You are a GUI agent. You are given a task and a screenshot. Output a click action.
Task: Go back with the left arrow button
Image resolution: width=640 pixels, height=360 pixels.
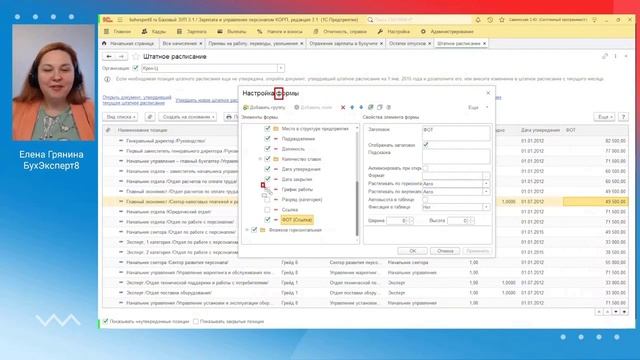[109, 56]
